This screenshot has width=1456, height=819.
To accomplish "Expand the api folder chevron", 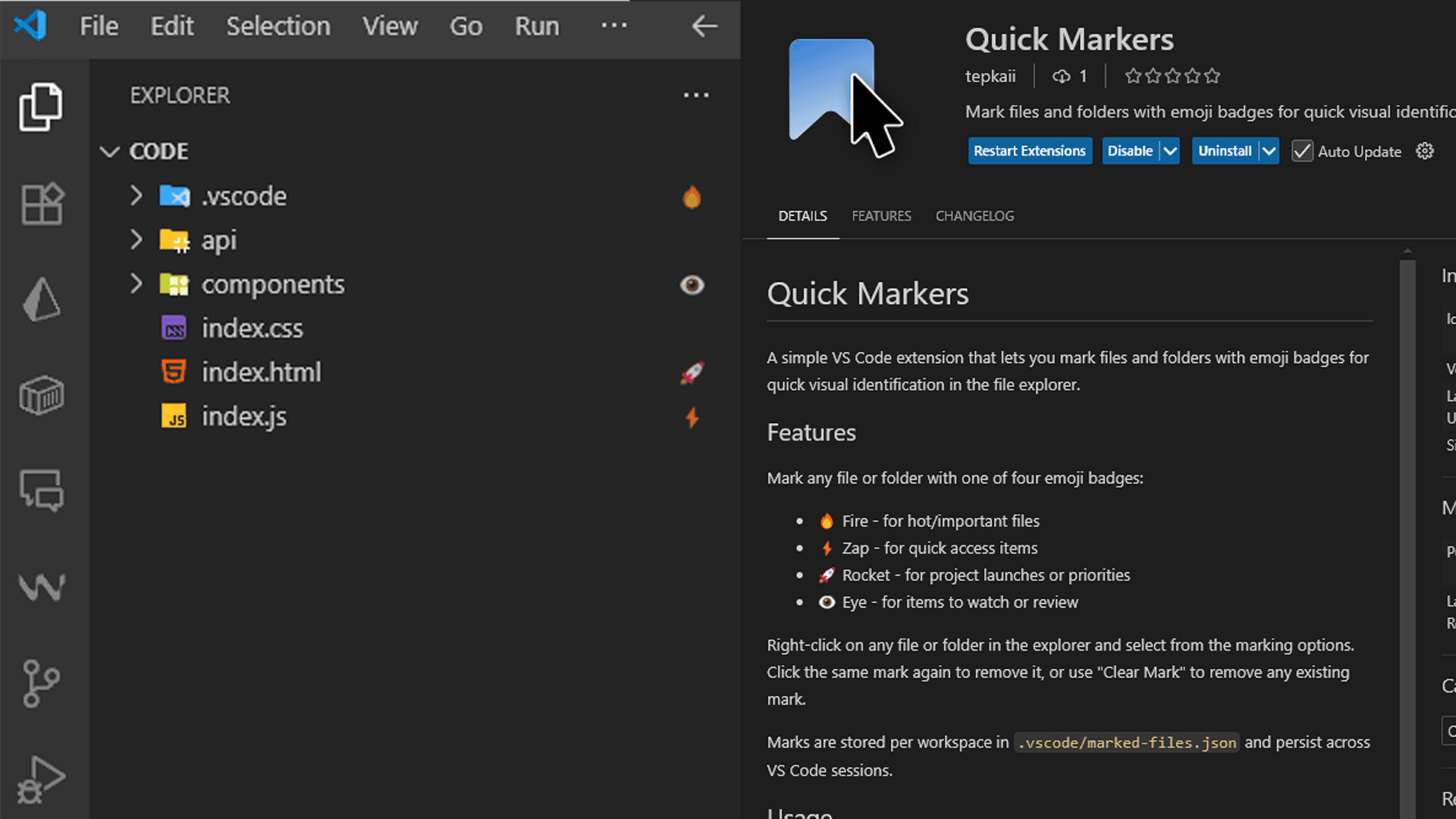I will tap(136, 240).
